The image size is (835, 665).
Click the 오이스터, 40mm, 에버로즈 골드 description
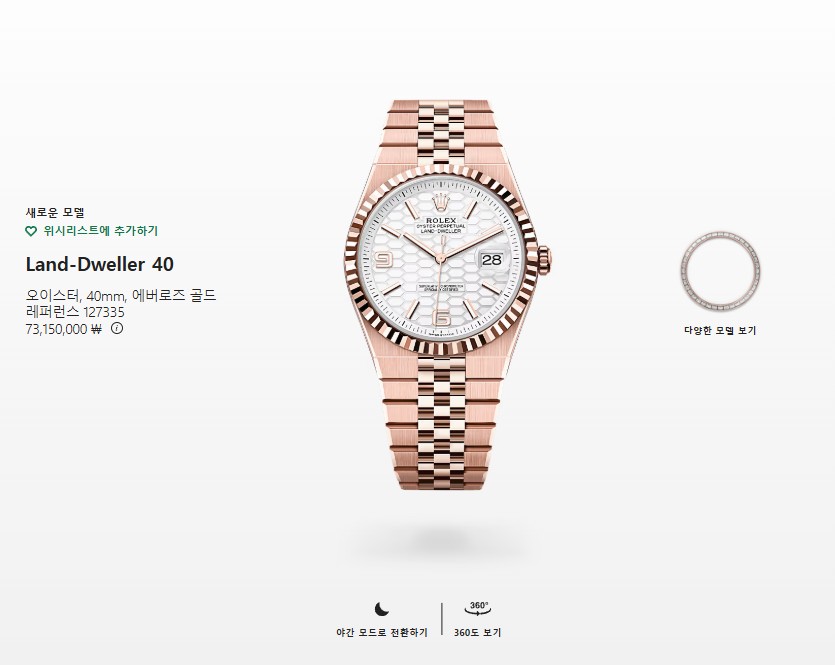pos(121,295)
